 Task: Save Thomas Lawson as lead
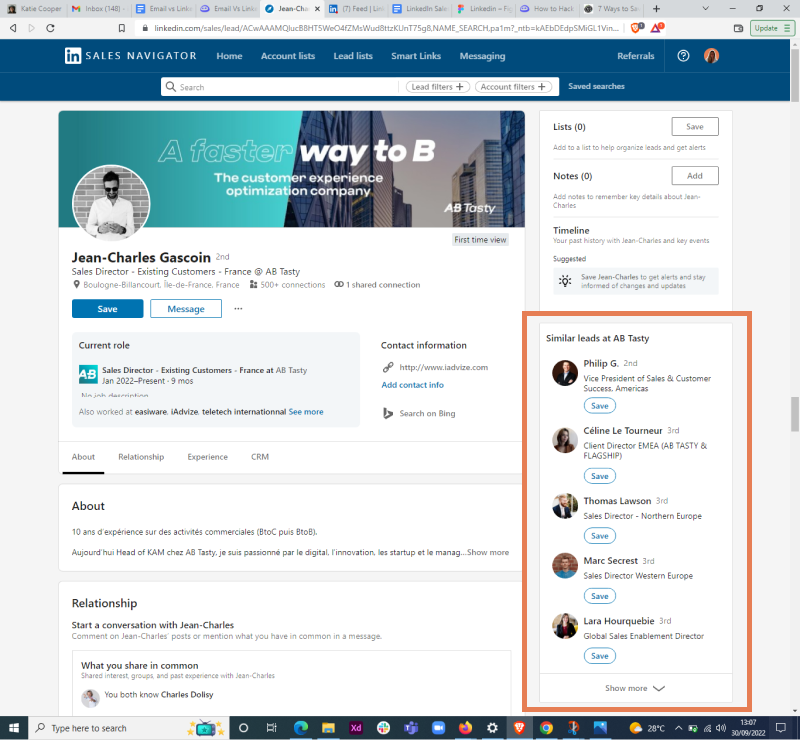coord(599,536)
